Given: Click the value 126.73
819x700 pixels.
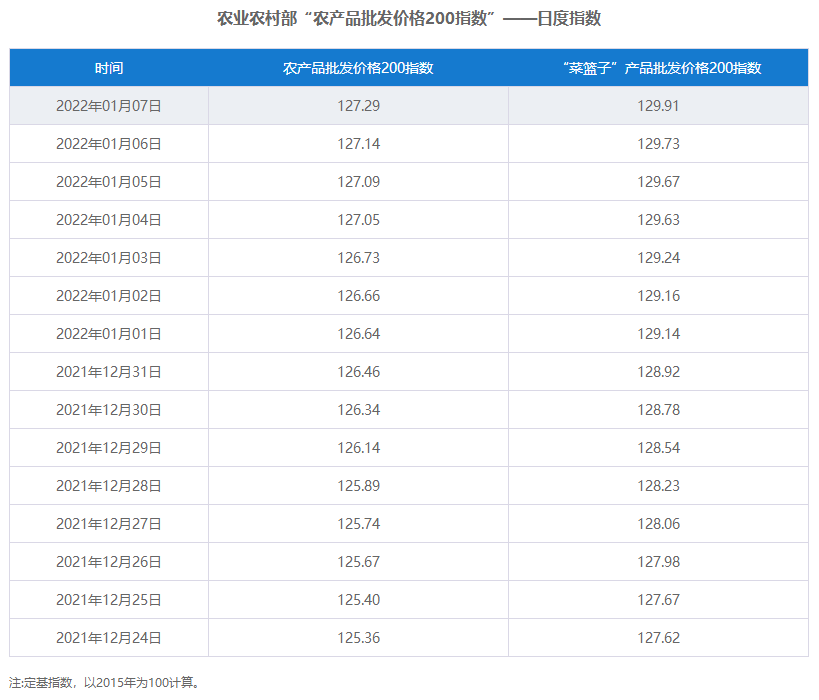Looking at the screenshot, I should tap(358, 258).
